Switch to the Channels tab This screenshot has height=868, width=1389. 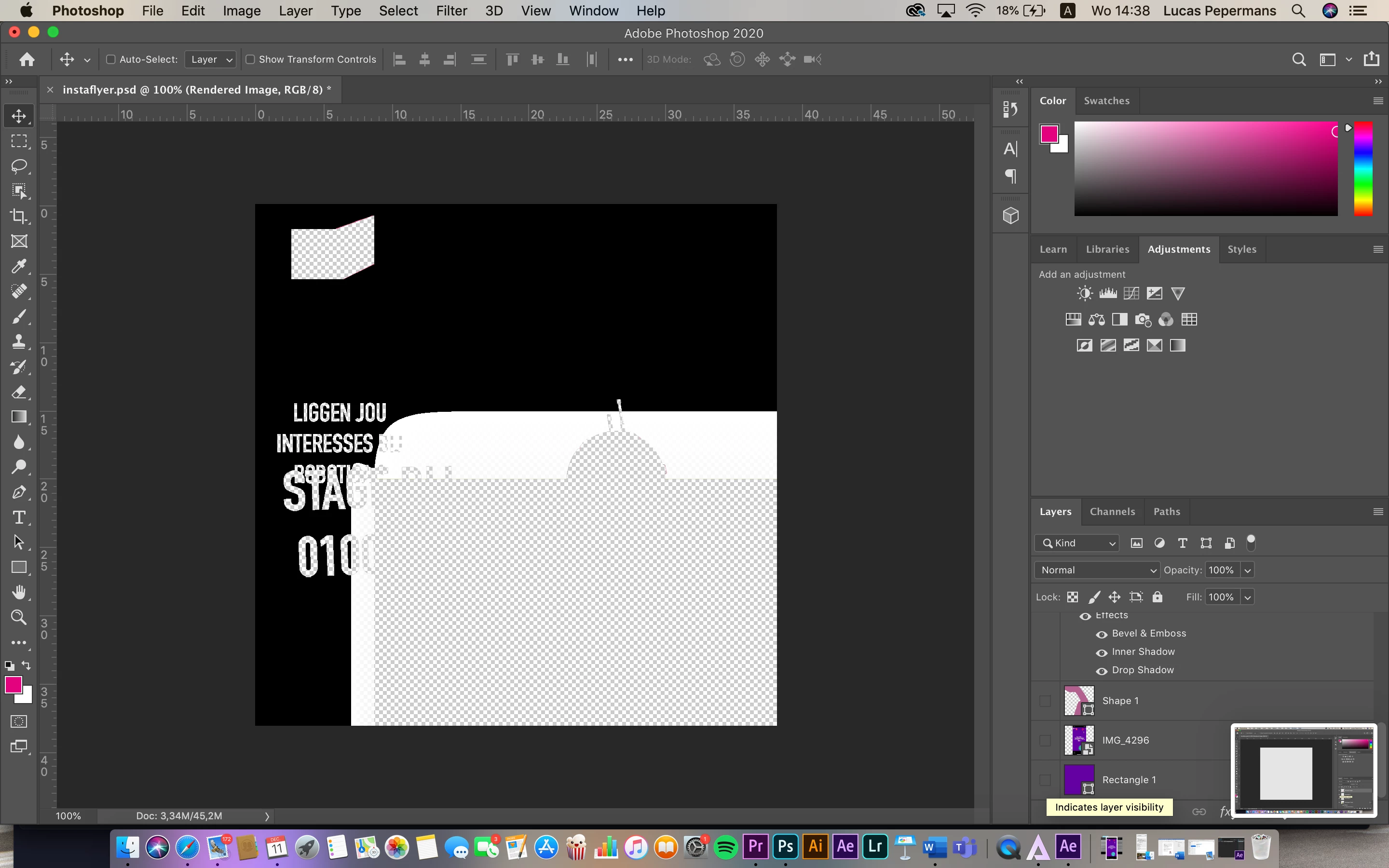pyautogui.click(x=1112, y=512)
